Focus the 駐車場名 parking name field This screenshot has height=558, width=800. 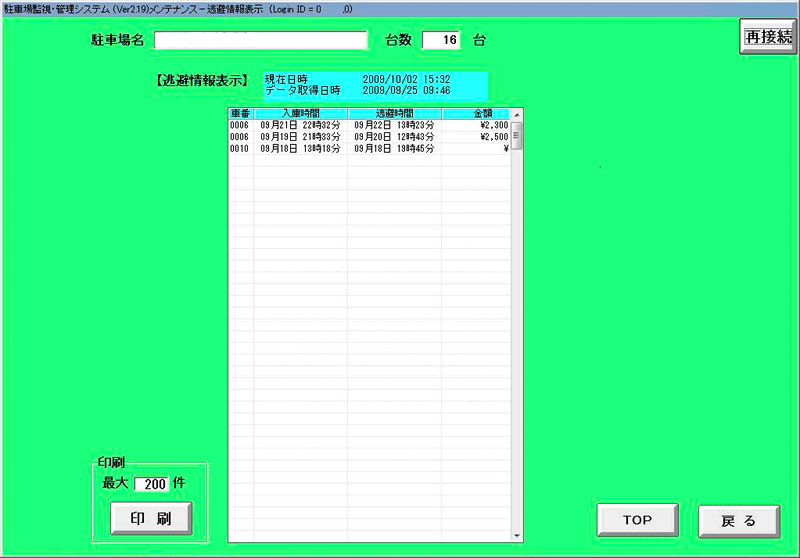[x=261, y=41]
